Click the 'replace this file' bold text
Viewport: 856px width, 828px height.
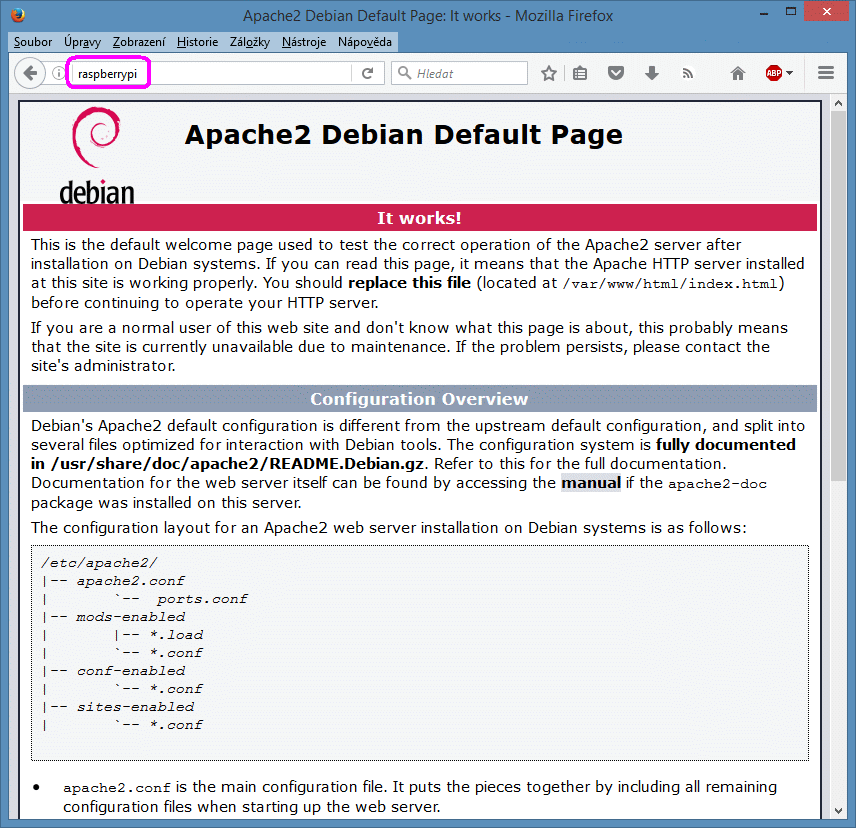point(409,283)
